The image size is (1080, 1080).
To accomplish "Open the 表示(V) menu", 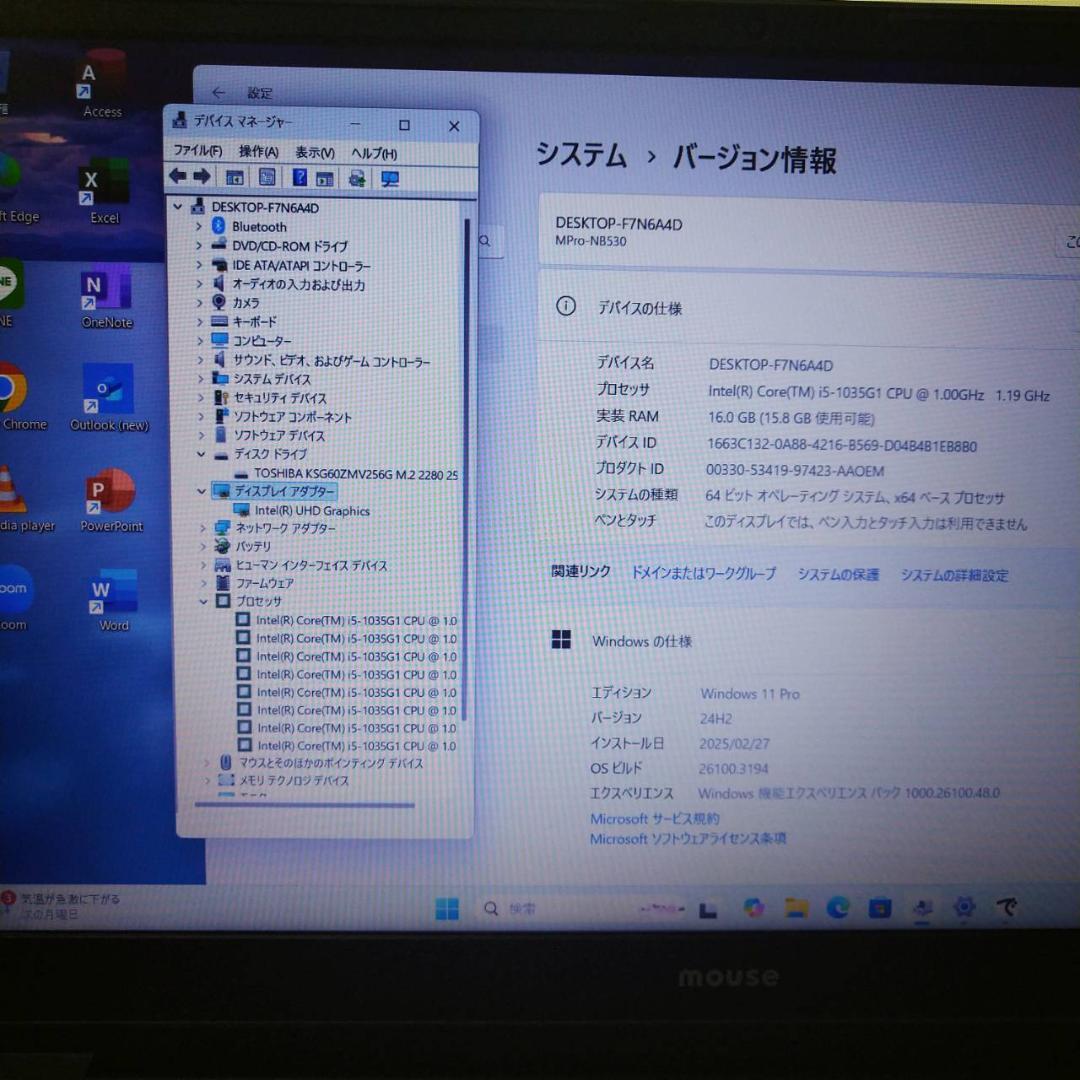I will (x=315, y=152).
